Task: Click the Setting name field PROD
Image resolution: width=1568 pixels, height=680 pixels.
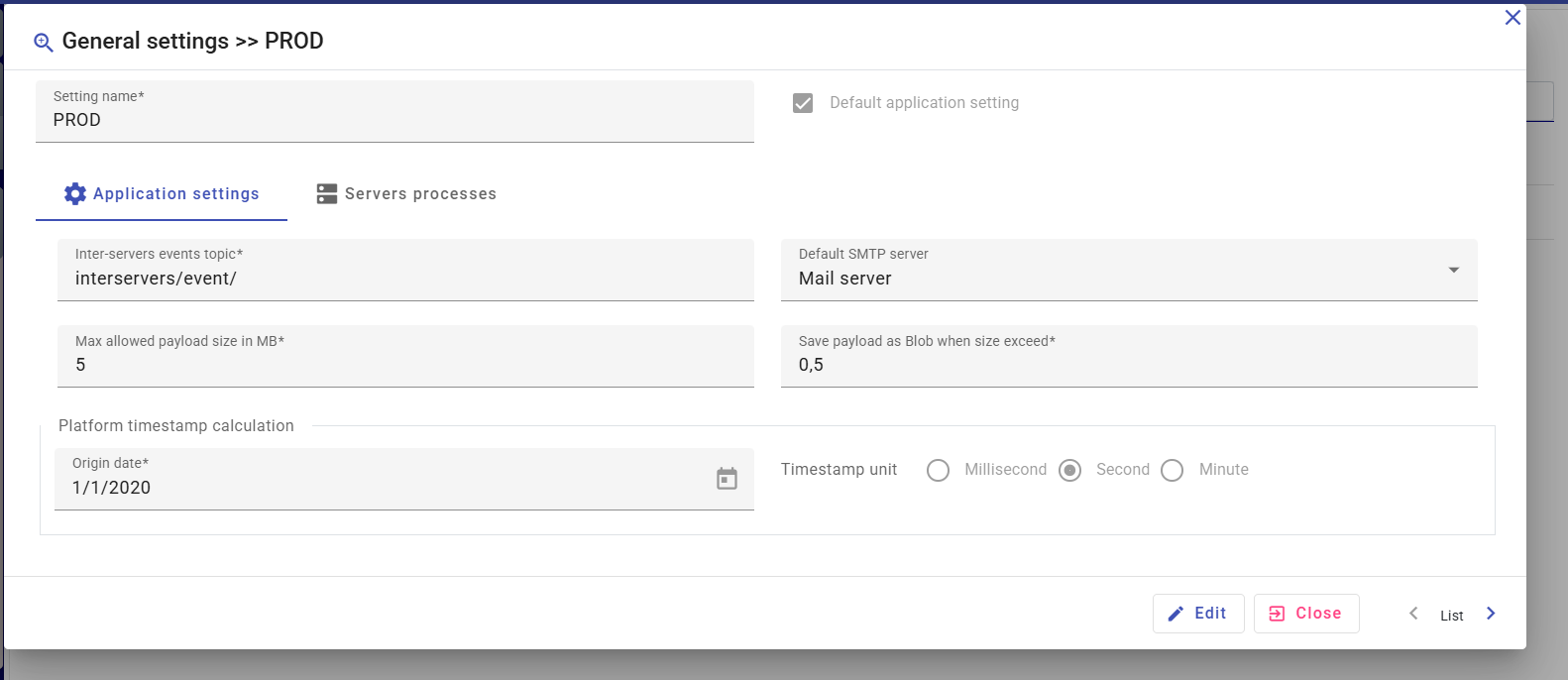Action: pyautogui.click(x=394, y=120)
